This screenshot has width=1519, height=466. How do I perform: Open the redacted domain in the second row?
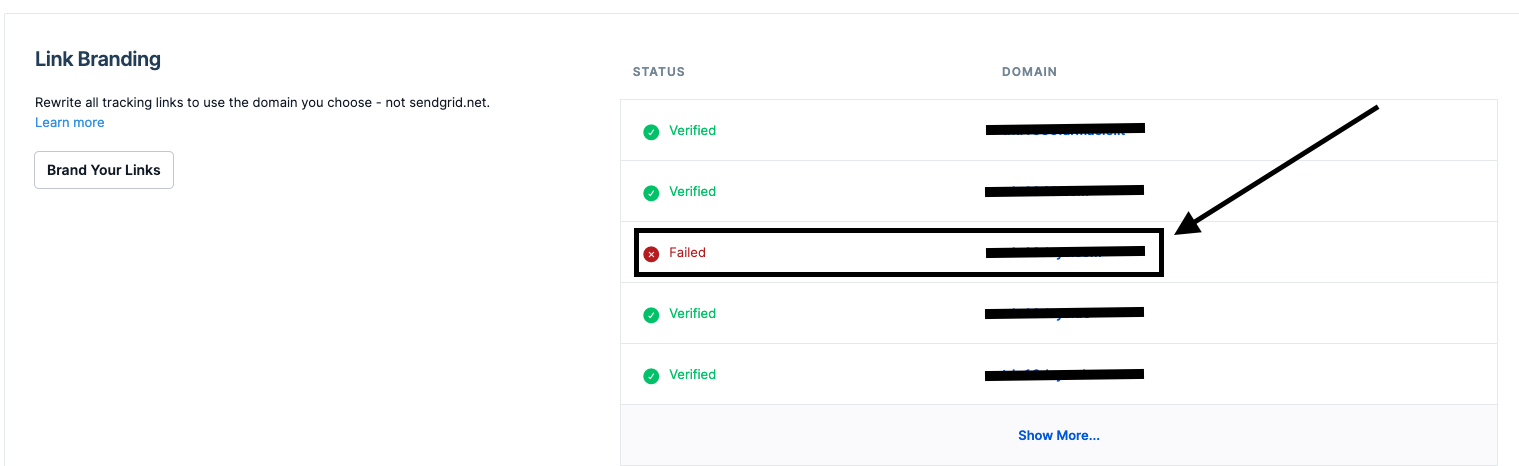pos(1065,190)
